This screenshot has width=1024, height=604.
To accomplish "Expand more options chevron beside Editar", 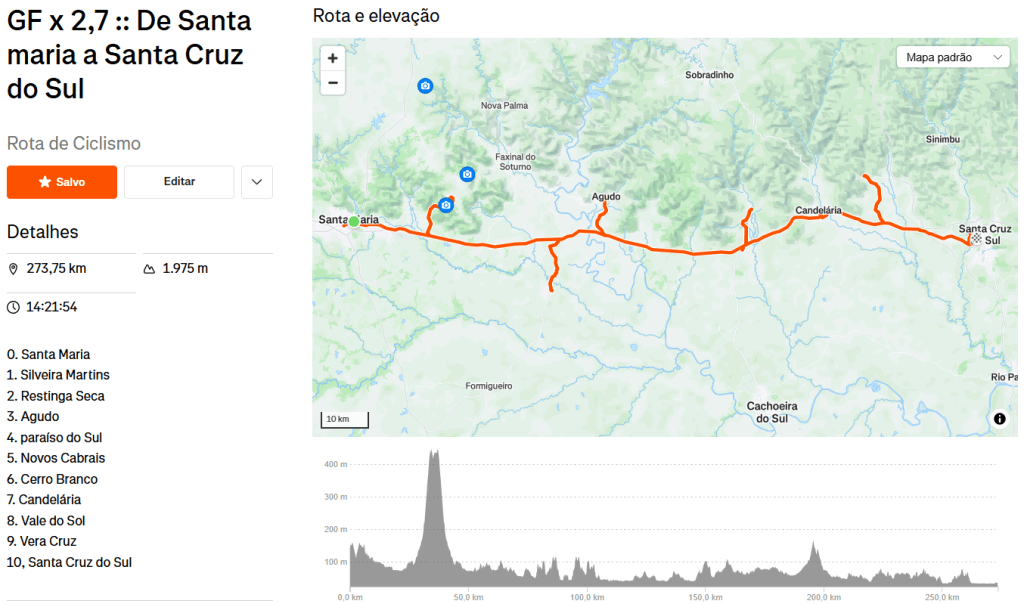I will pyautogui.click(x=257, y=182).
